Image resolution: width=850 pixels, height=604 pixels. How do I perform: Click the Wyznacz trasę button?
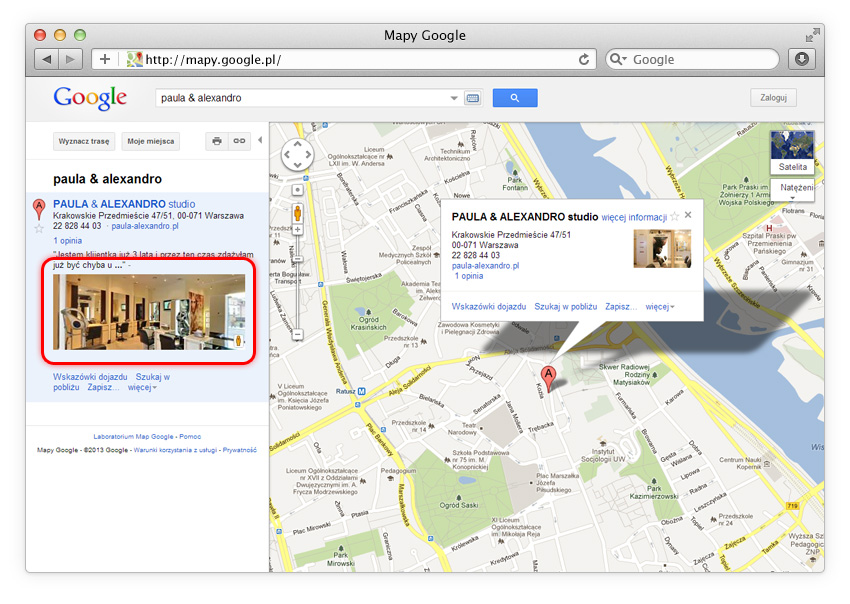click(84, 141)
